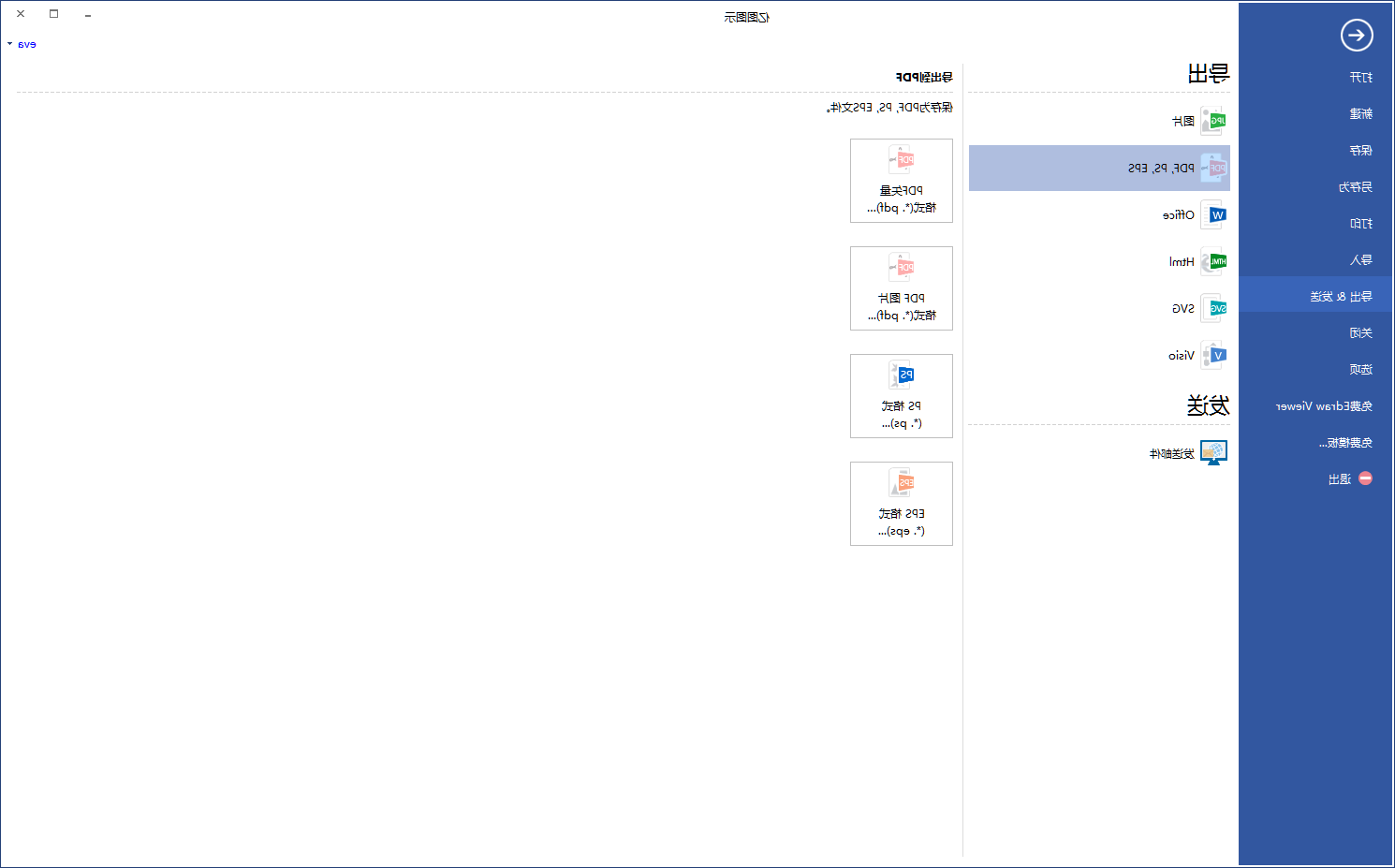Maximize the 亿图图示 window
This screenshot has width=1395, height=868.
(53, 14)
